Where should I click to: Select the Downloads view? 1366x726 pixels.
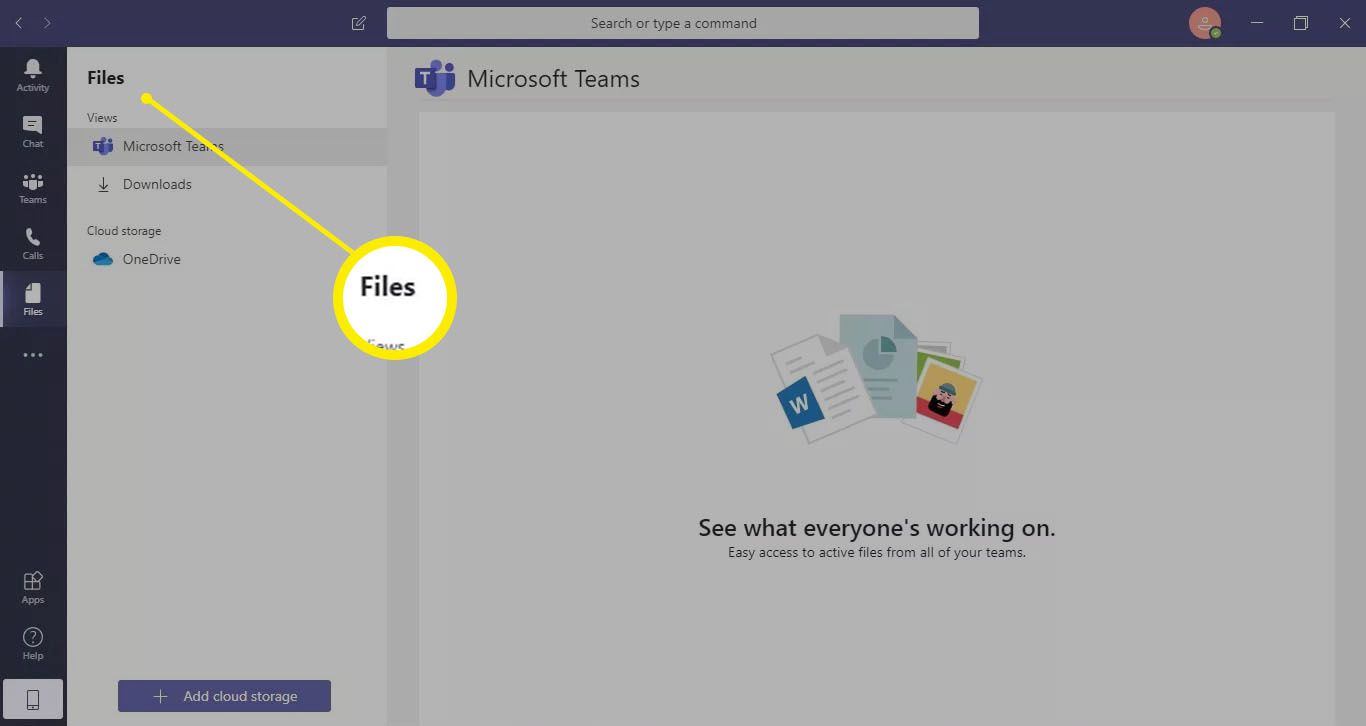227,184
